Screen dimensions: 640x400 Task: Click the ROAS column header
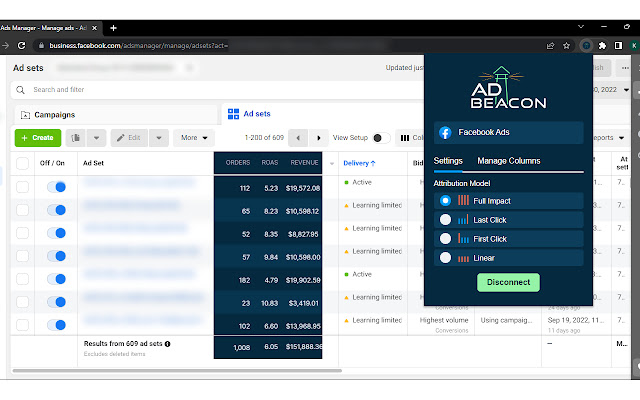point(269,162)
